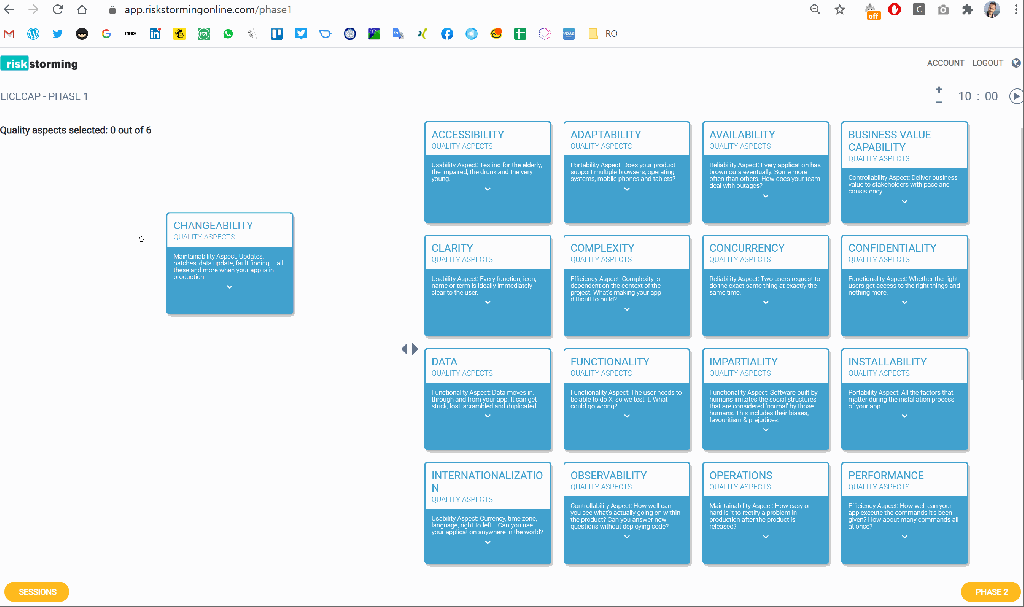
Task: Expand the Accessibility card description
Action: pos(488,188)
